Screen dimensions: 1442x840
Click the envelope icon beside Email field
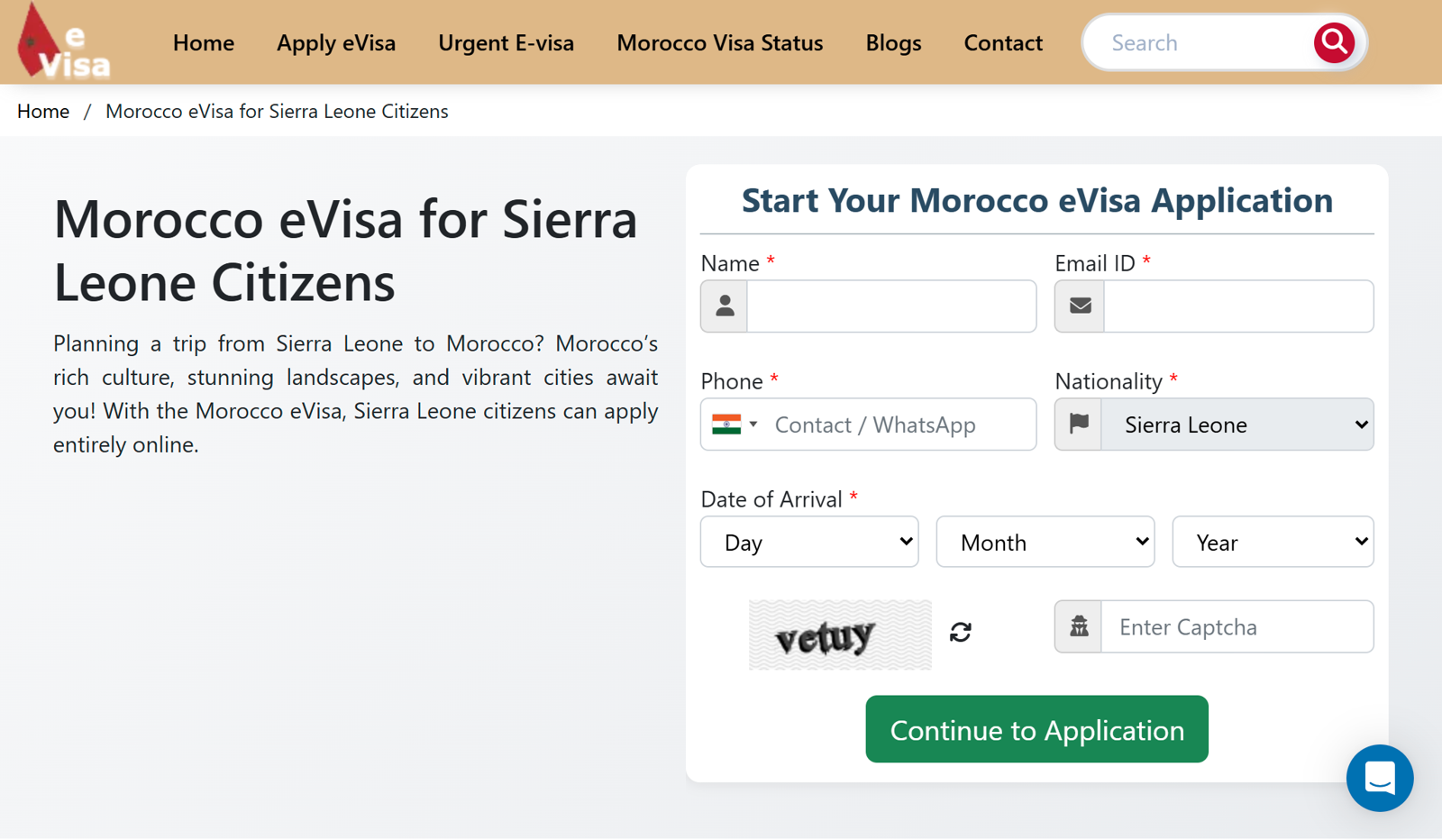pos(1080,306)
